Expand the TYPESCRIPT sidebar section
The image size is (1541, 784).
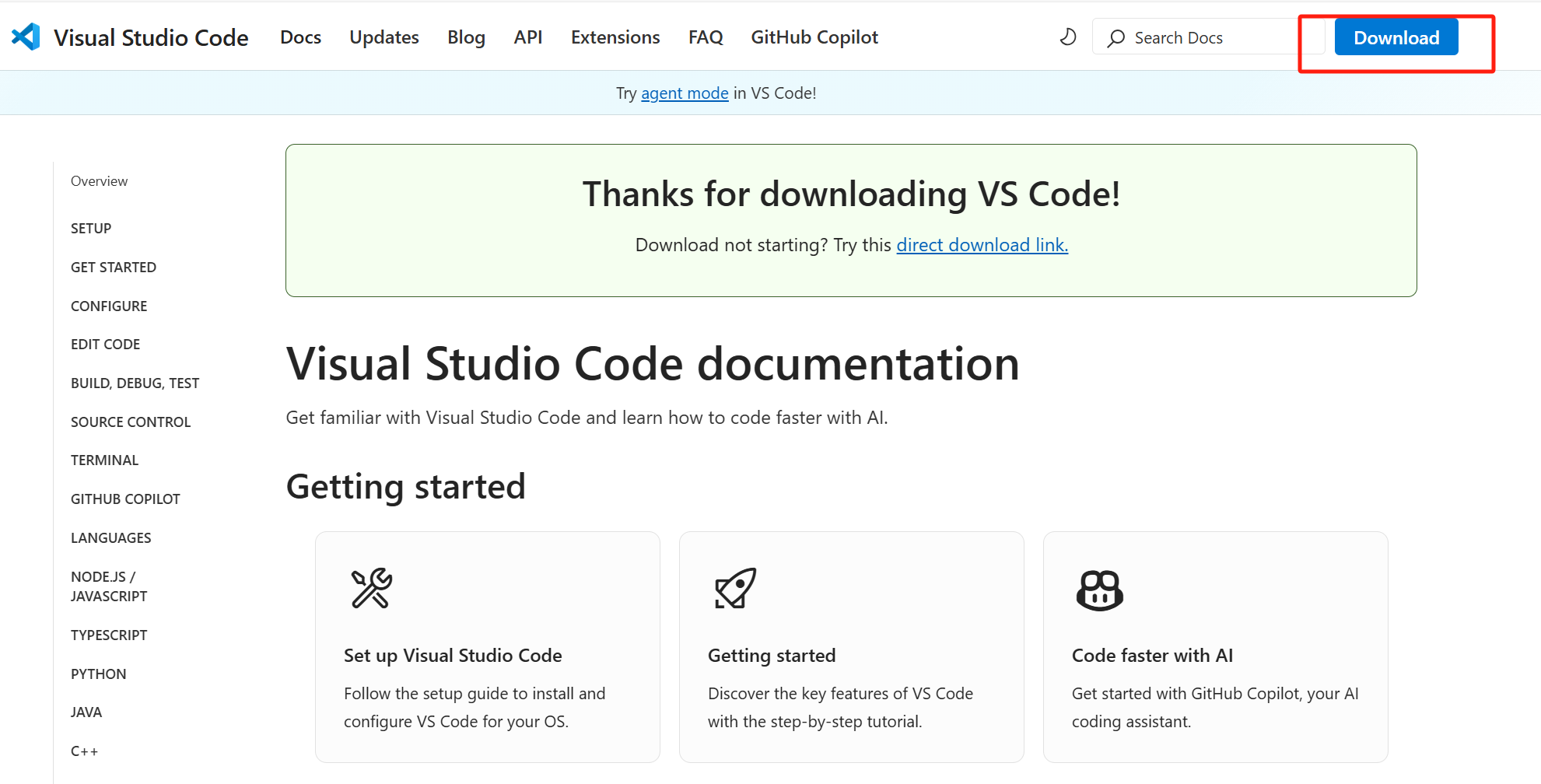109,635
